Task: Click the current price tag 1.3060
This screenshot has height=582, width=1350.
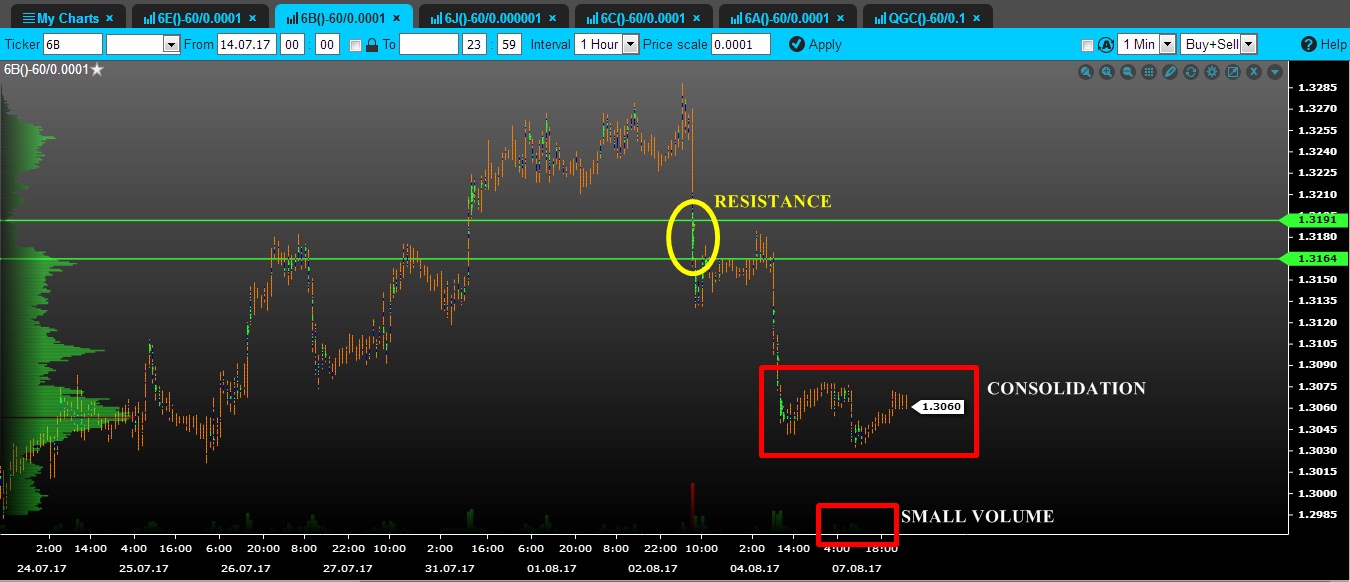Action: (940, 407)
